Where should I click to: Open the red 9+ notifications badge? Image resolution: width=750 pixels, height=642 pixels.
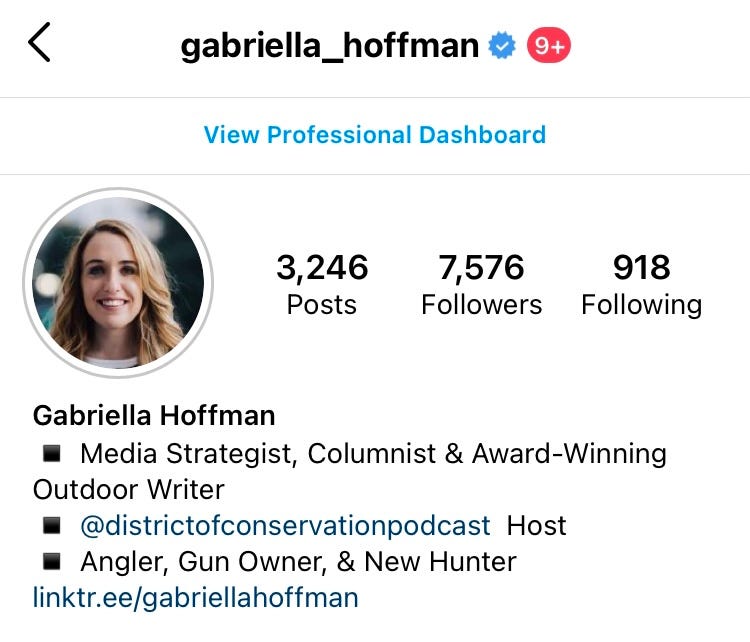tap(549, 45)
